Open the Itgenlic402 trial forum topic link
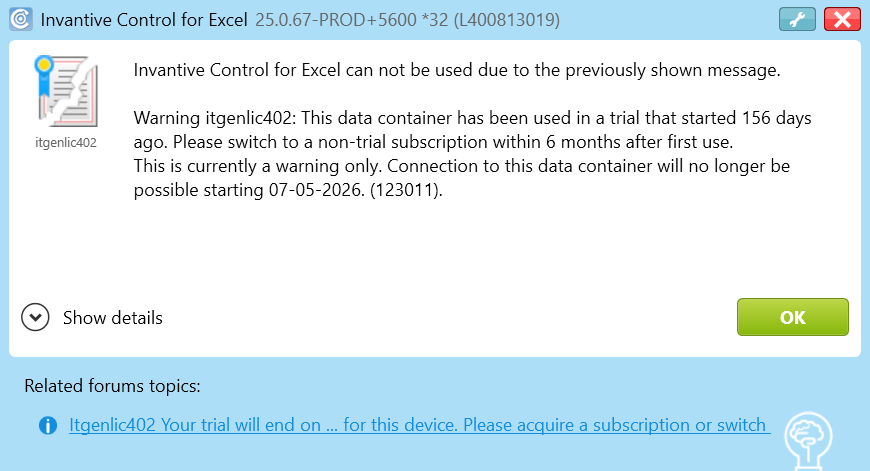 pyautogui.click(x=419, y=425)
